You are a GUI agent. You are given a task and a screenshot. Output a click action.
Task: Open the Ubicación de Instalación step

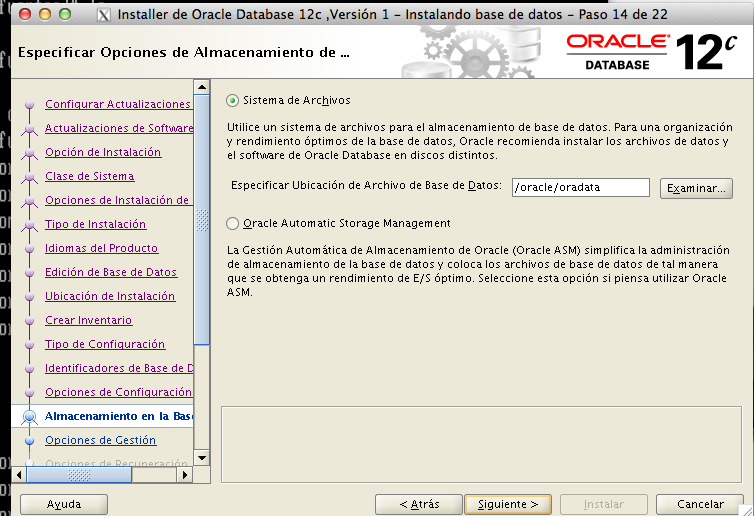[x=110, y=296]
